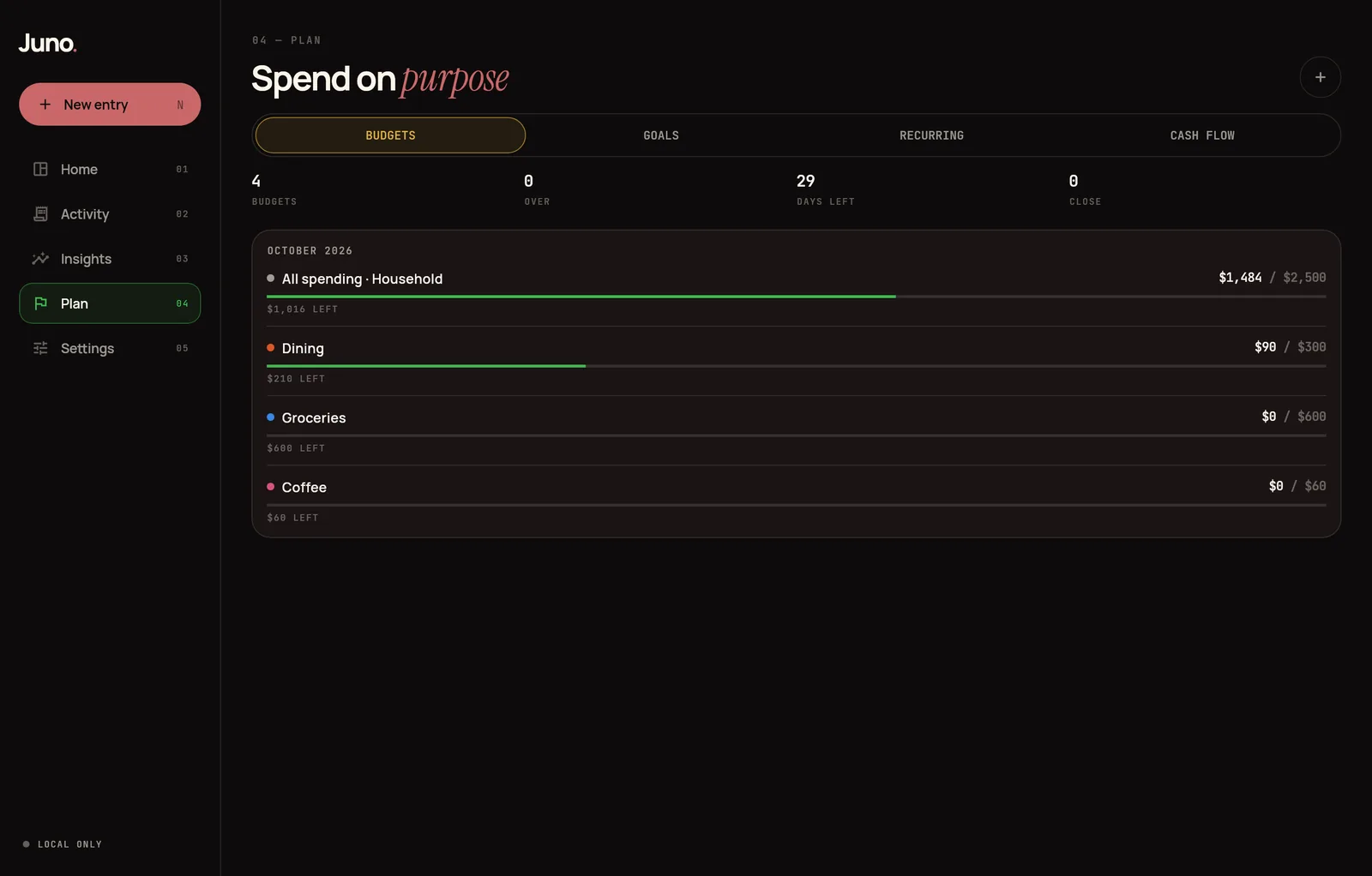Viewport: 1372px width, 876px height.
Task: Click the Plan flag icon
Action: (40, 303)
